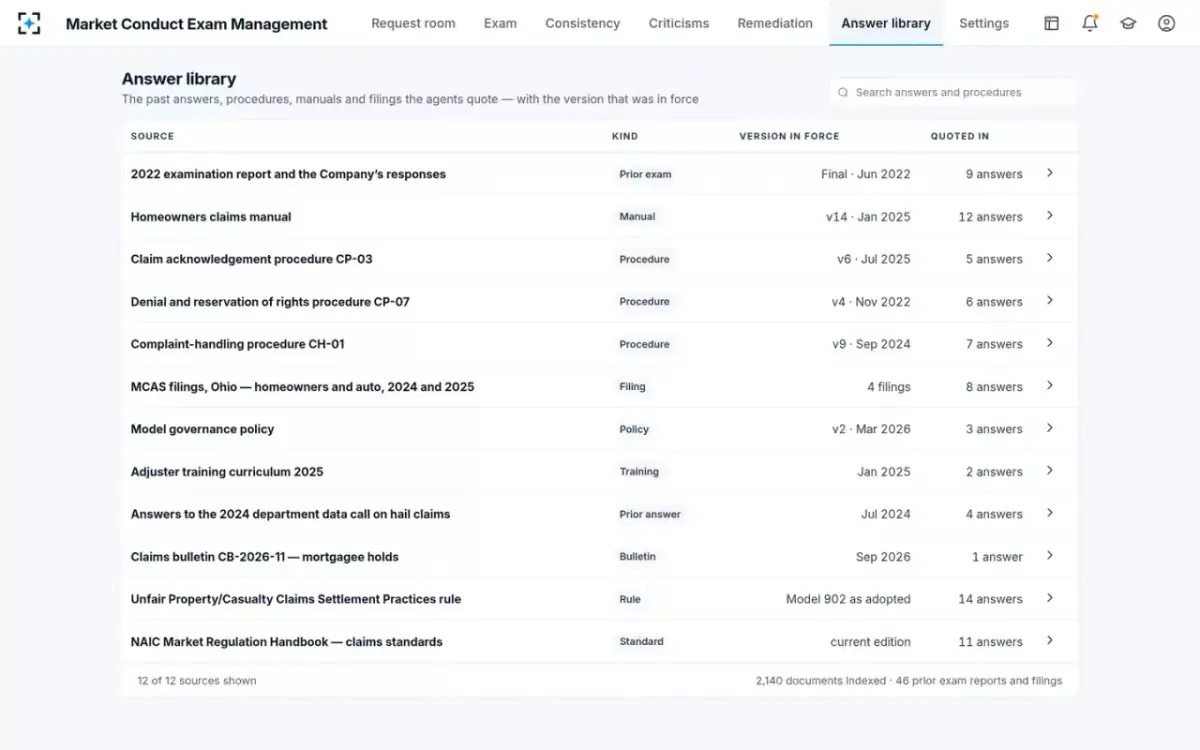This screenshot has width=1200, height=750.
Task: Expand the Model governance policy chevron
Action: (1050, 428)
